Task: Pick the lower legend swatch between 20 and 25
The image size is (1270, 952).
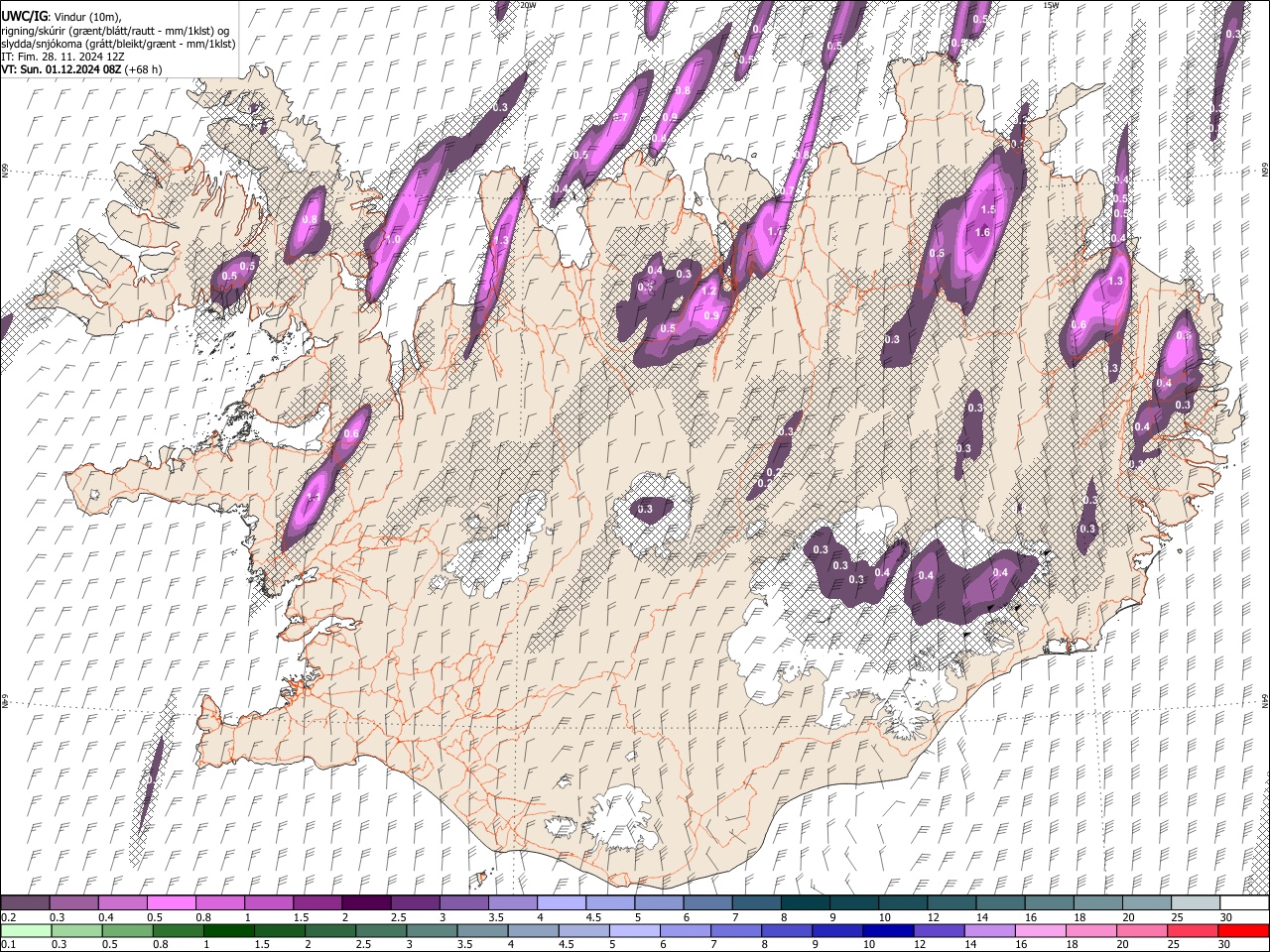Action: pyautogui.click(x=1141, y=930)
